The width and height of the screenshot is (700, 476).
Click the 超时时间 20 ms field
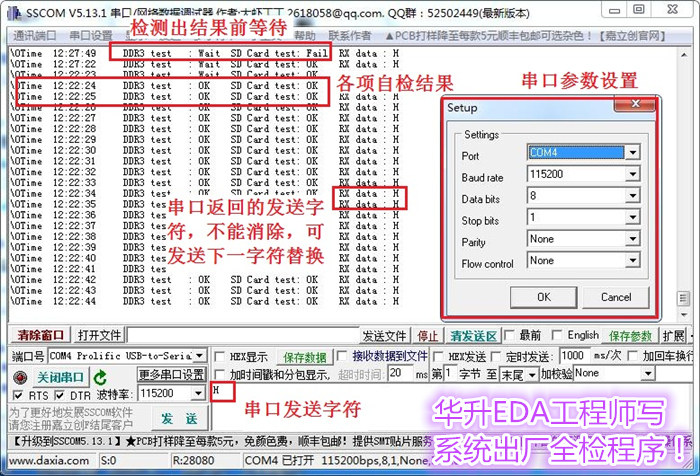point(400,373)
